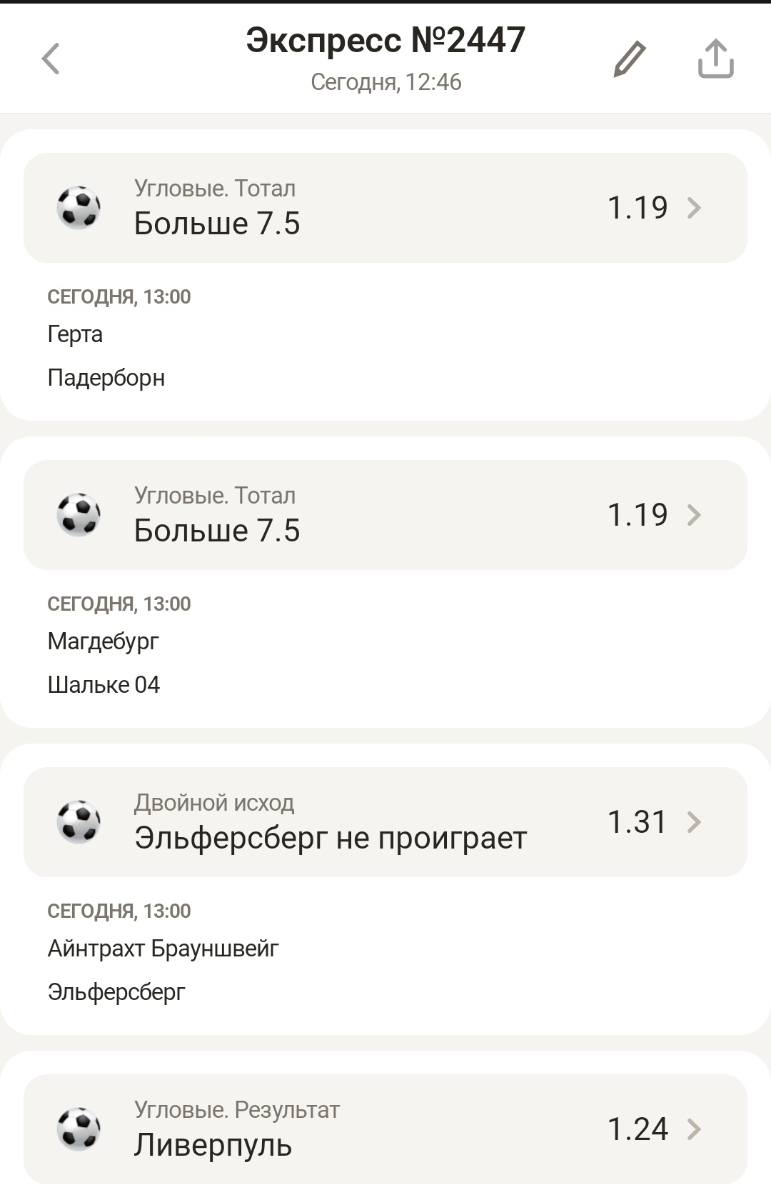Viewport: 771px width, 1200px height.
Task: Click soccer ball icon beside Ливерпуль
Action: (x=78, y=1129)
